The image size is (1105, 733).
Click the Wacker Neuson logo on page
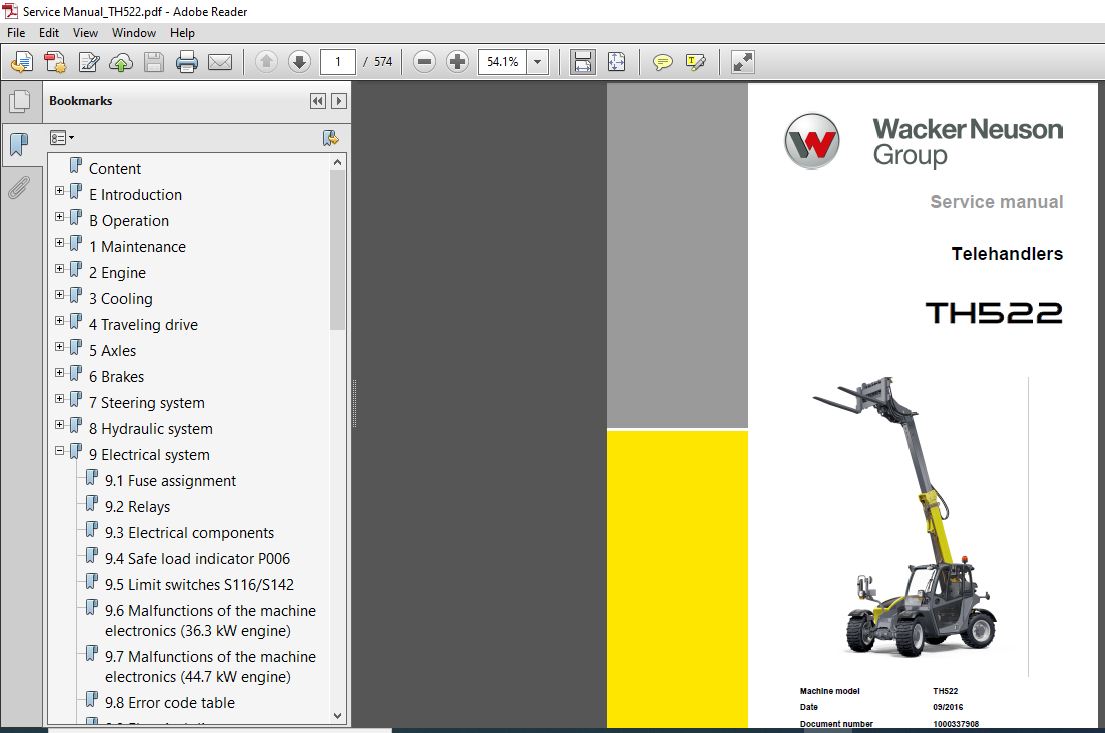pos(812,141)
